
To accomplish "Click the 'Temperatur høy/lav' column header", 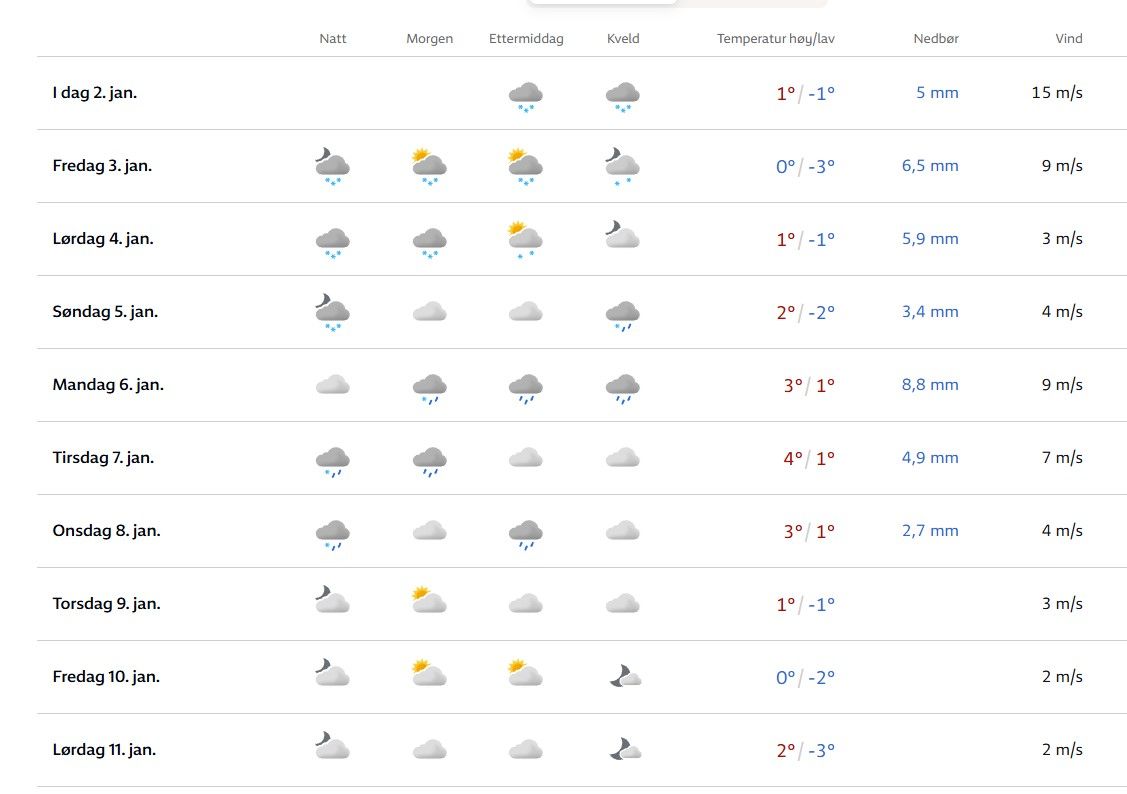I will pos(775,39).
